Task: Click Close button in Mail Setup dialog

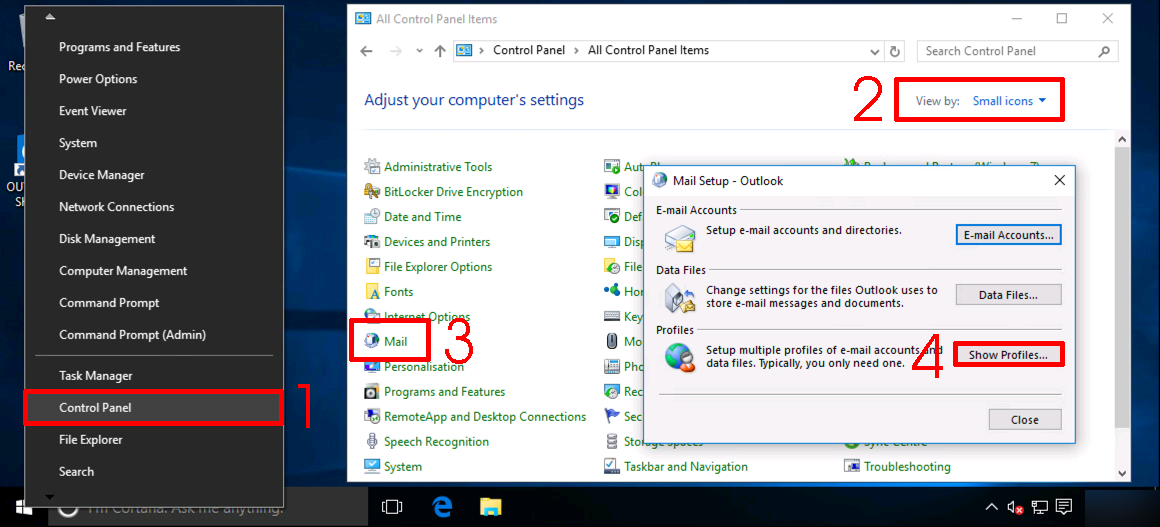Action: point(1025,420)
